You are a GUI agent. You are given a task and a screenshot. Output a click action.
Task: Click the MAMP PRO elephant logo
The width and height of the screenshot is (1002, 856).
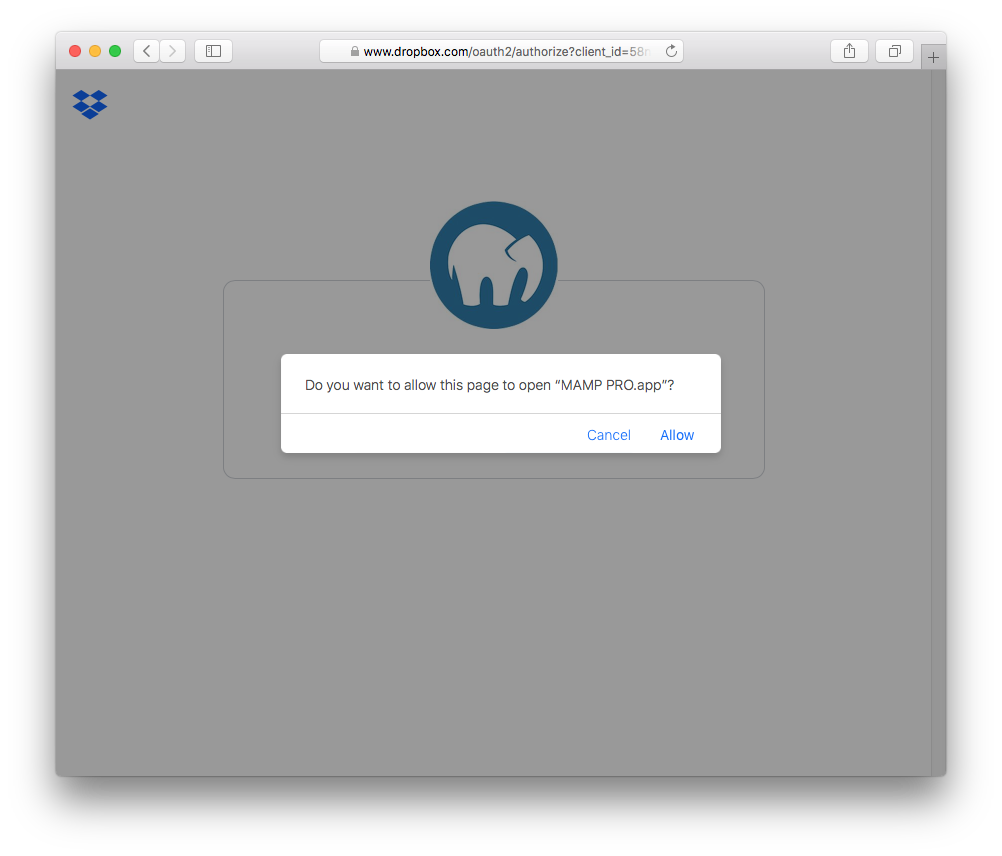tap(493, 265)
